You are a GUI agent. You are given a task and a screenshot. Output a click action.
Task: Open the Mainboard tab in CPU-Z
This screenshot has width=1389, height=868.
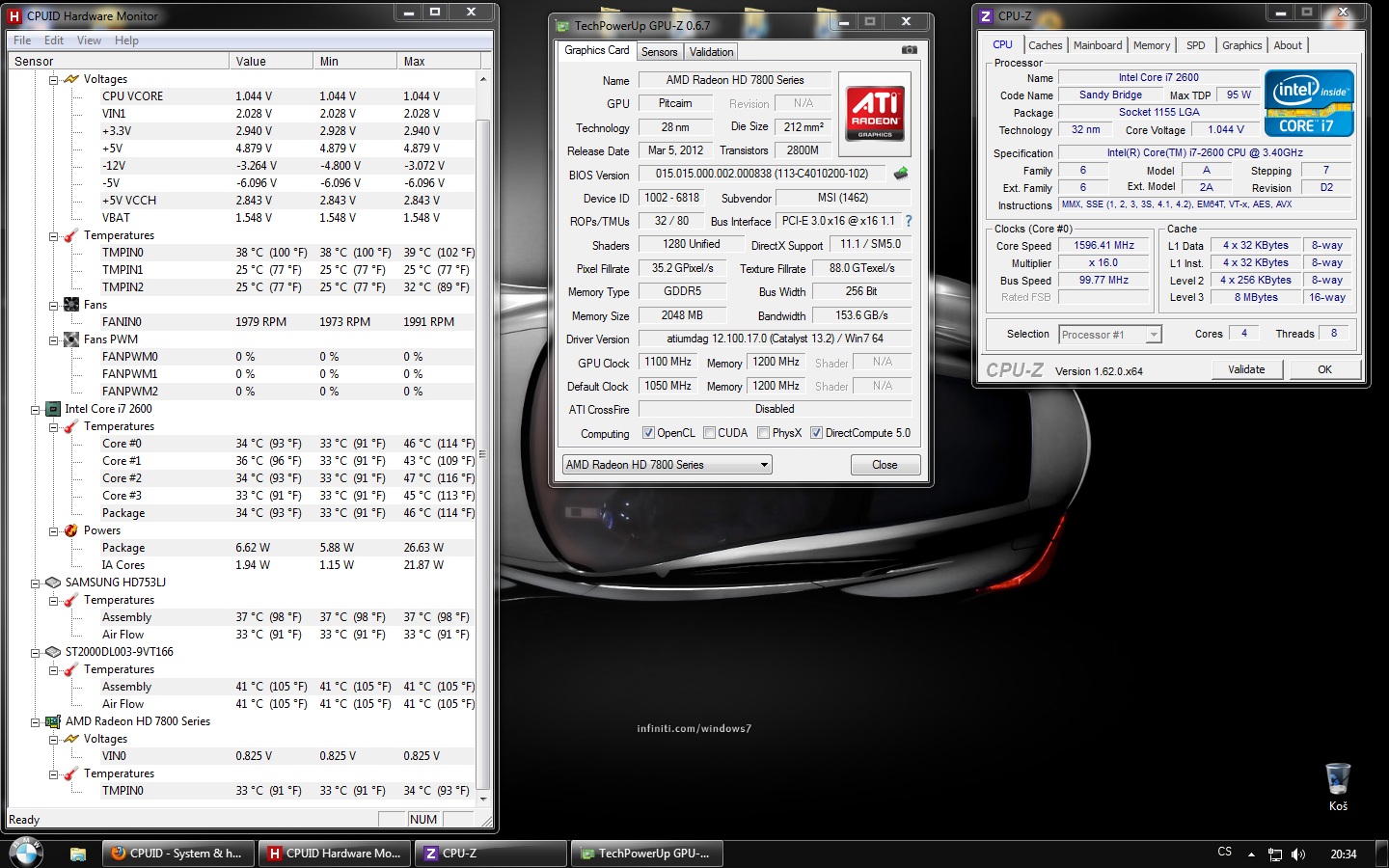(1098, 45)
